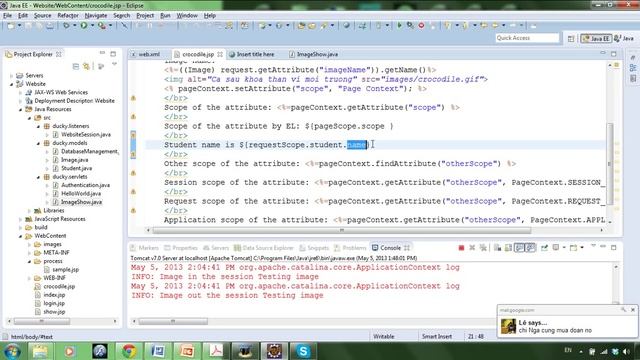
Task: Click the Print toolbar icon
Action: pyautogui.click(x=49, y=25)
